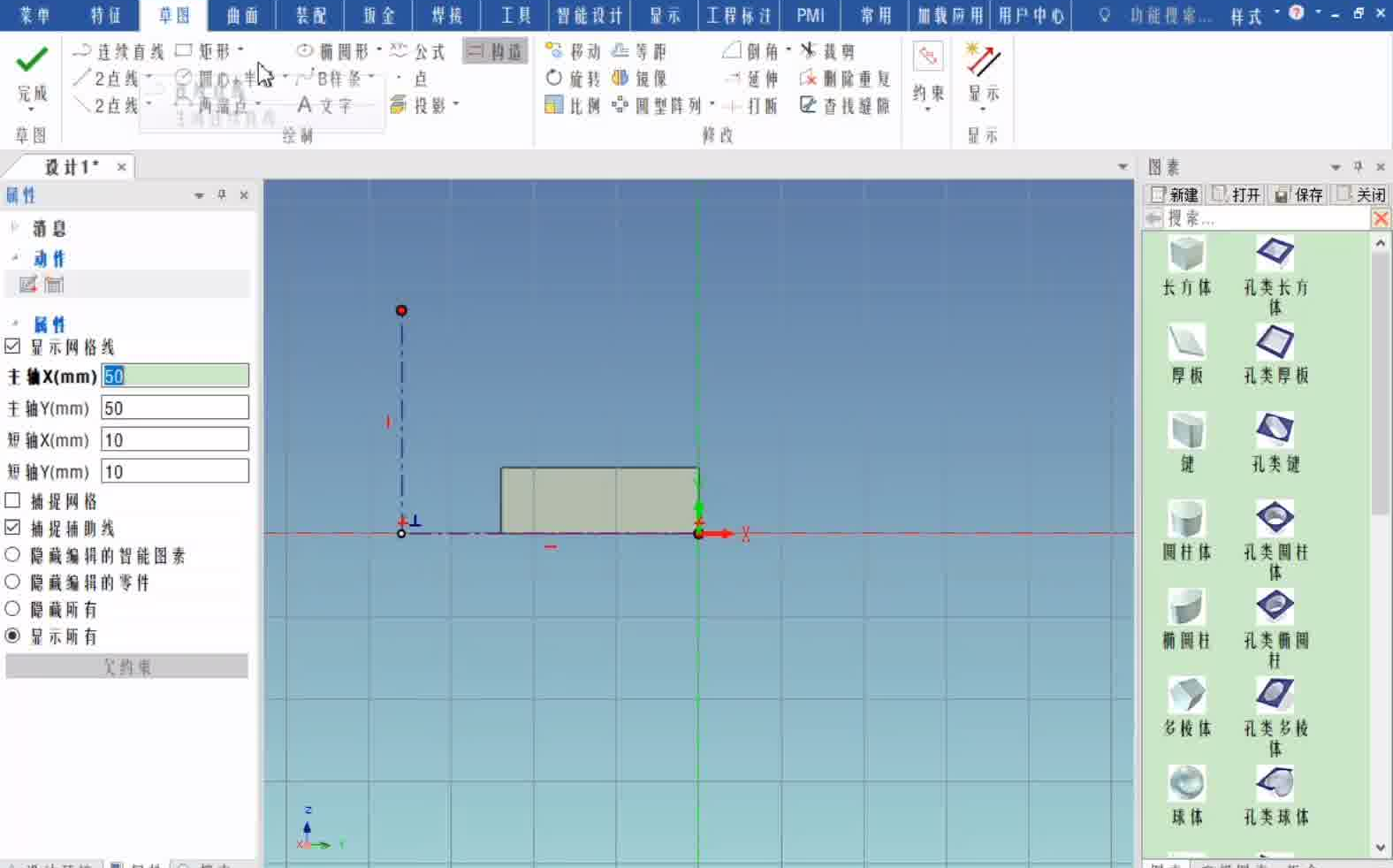Expand the 消息 message section

(14, 228)
